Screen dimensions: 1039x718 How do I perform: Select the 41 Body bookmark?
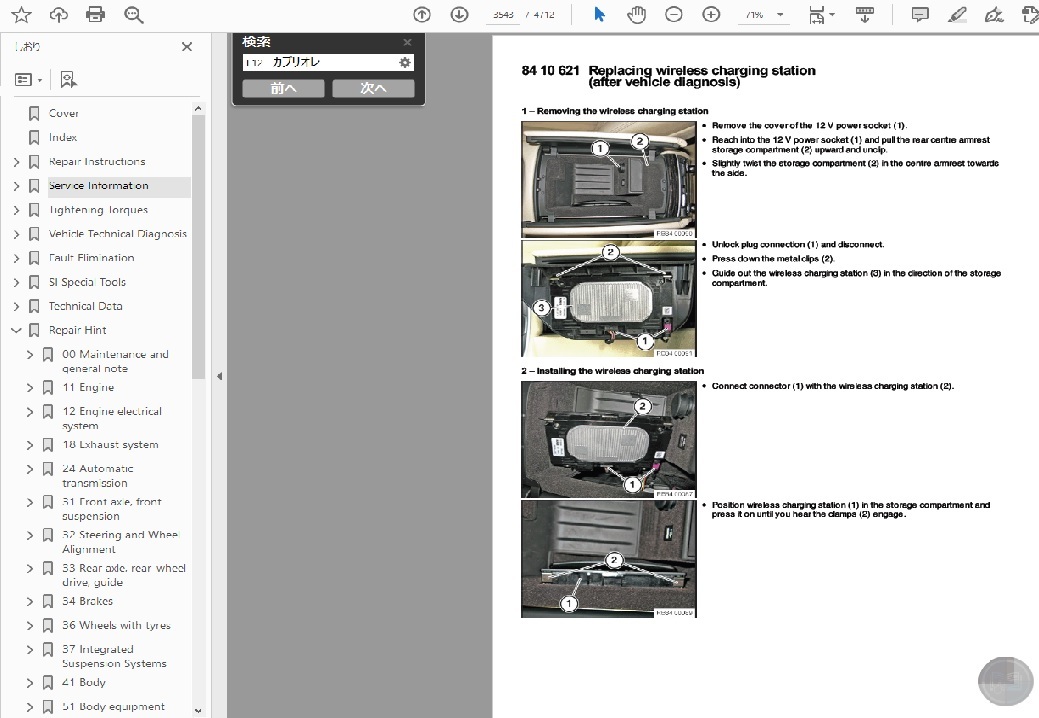(x=83, y=682)
